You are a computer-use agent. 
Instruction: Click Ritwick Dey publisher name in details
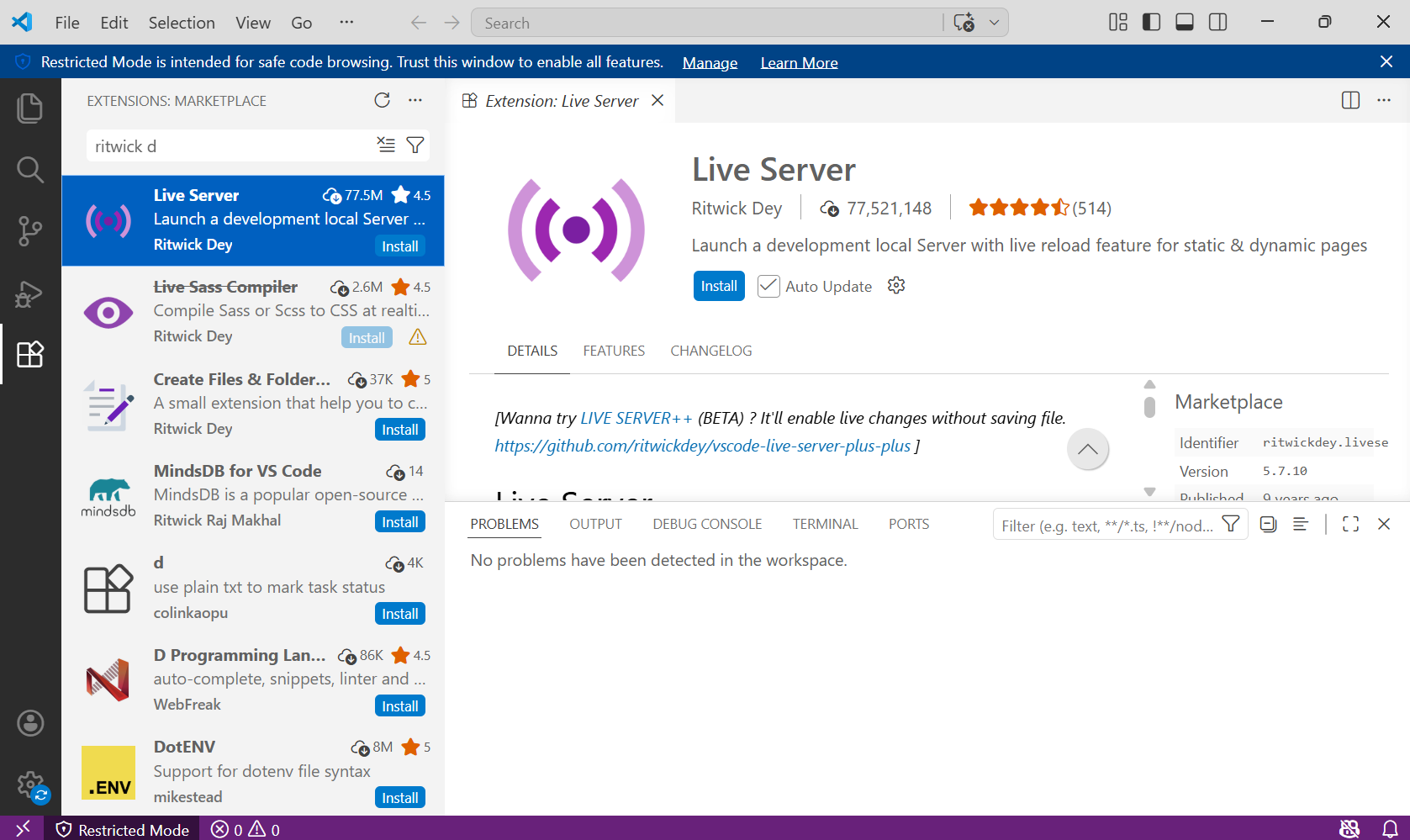pos(737,208)
